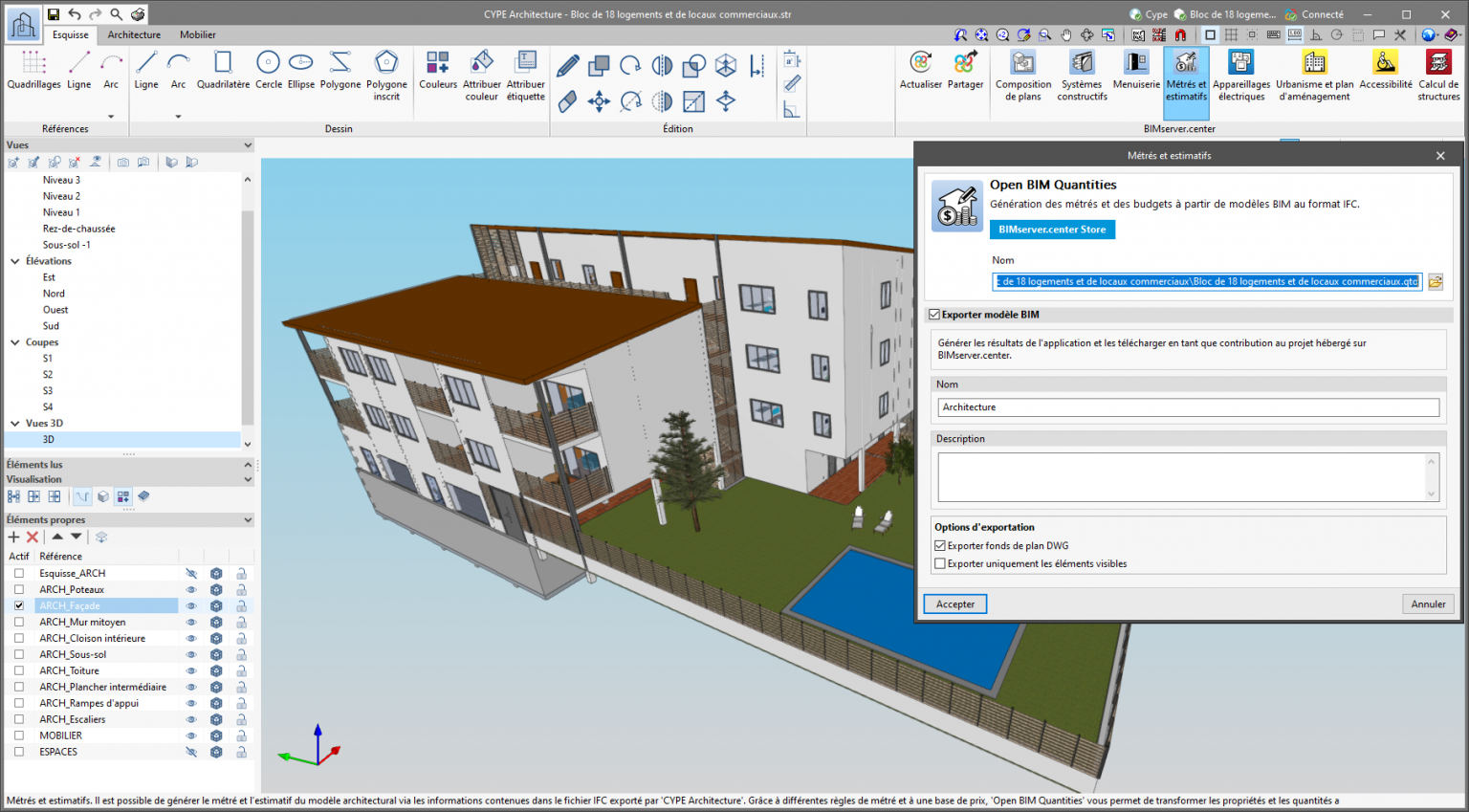Switch to the Architecture tab
This screenshot has height=812, width=1469.
pos(134,34)
